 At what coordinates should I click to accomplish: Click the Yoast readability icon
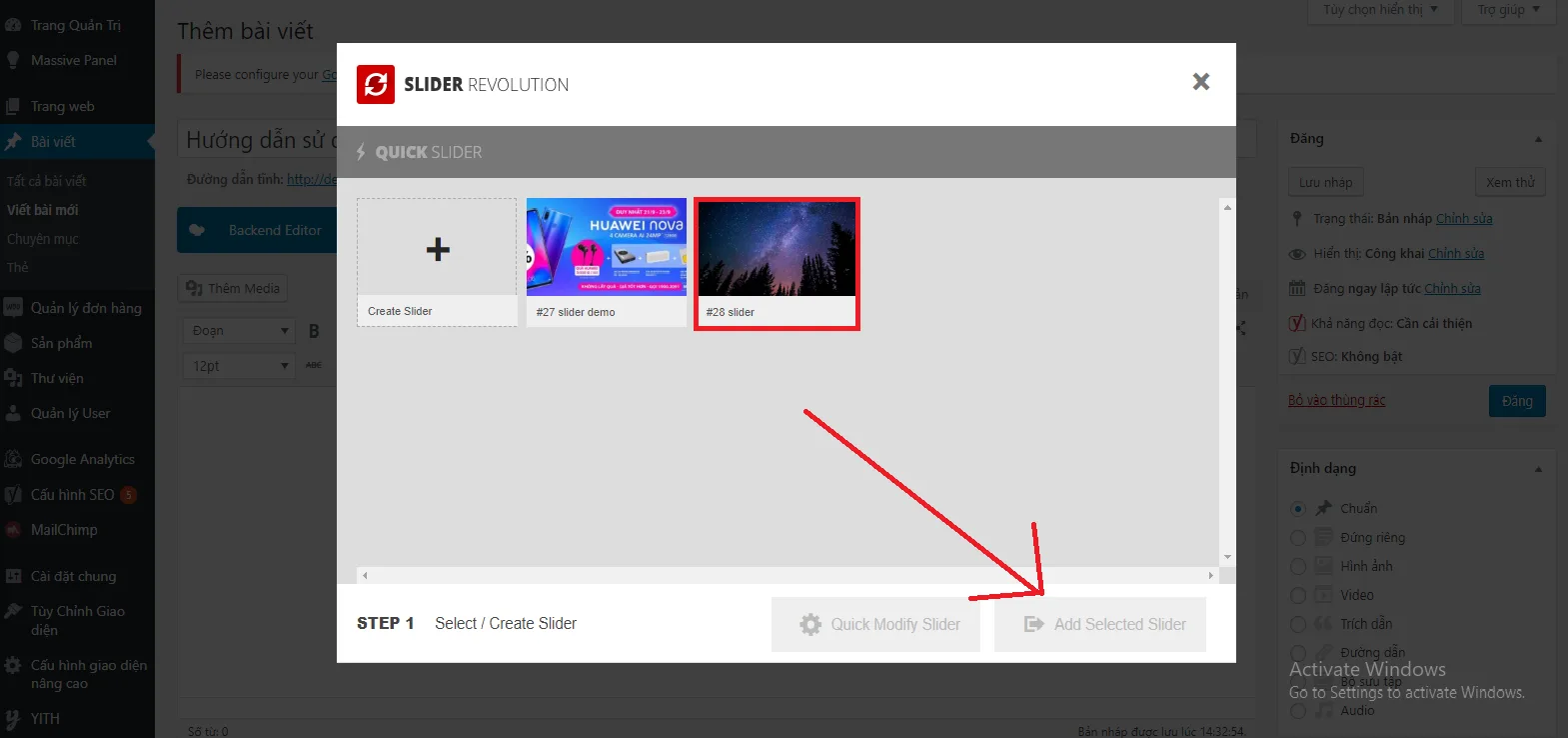pos(1297,323)
